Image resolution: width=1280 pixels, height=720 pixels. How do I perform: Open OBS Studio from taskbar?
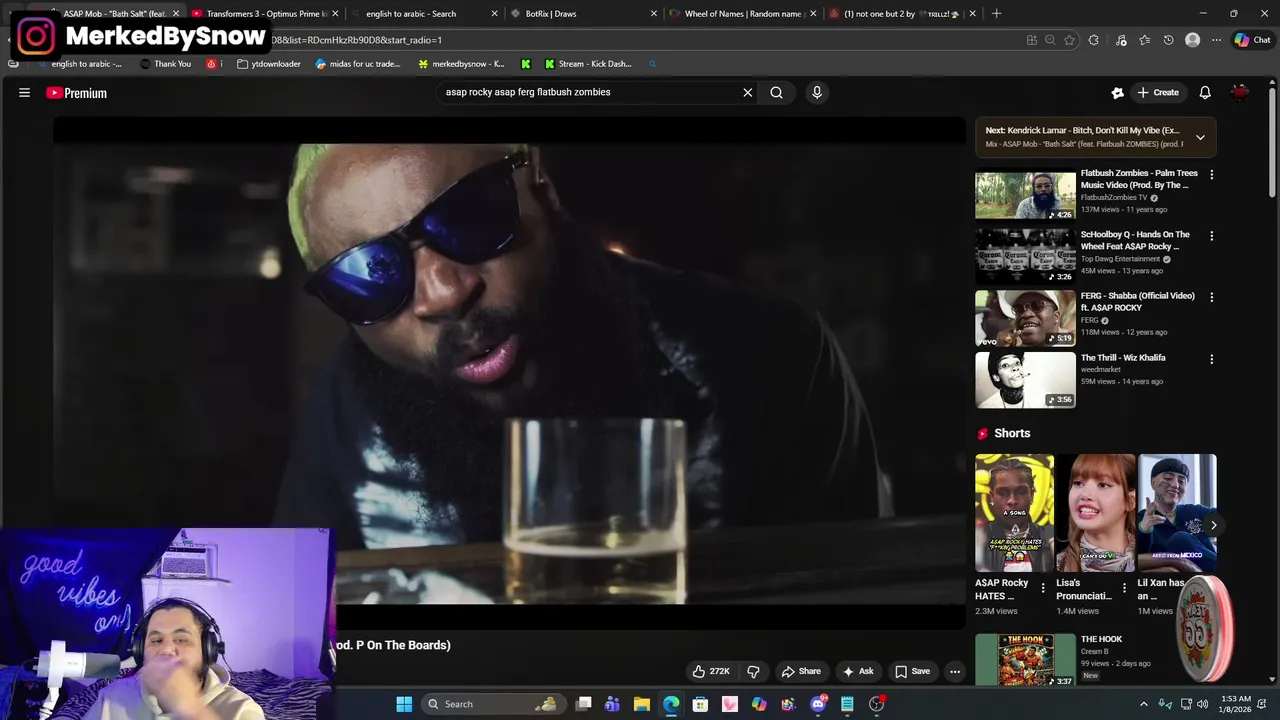point(877,704)
